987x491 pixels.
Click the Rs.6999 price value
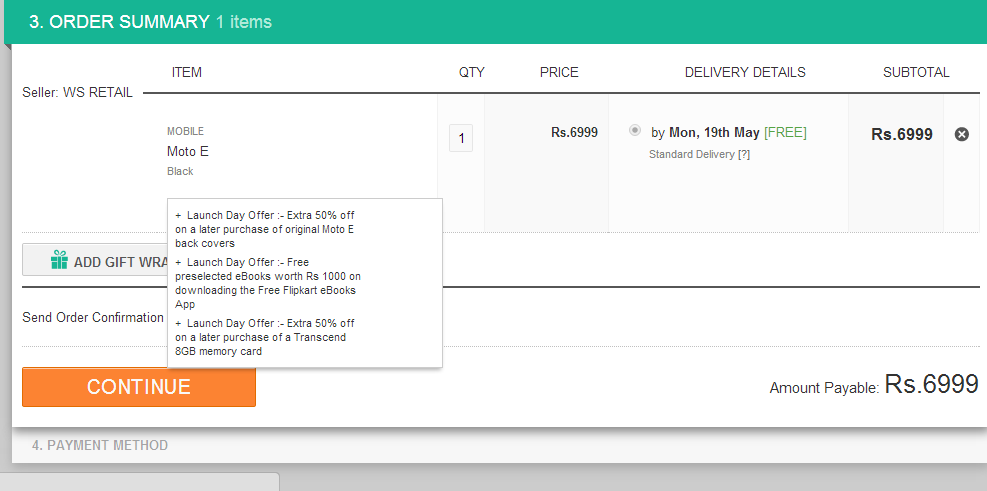(x=574, y=132)
